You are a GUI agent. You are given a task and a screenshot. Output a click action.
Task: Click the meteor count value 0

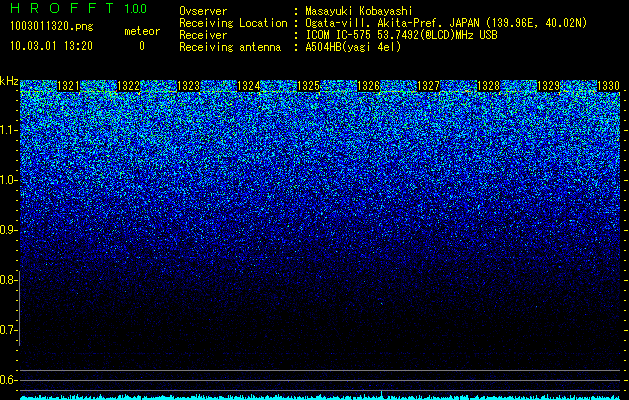pyautogui.click(x=142, y=46)
